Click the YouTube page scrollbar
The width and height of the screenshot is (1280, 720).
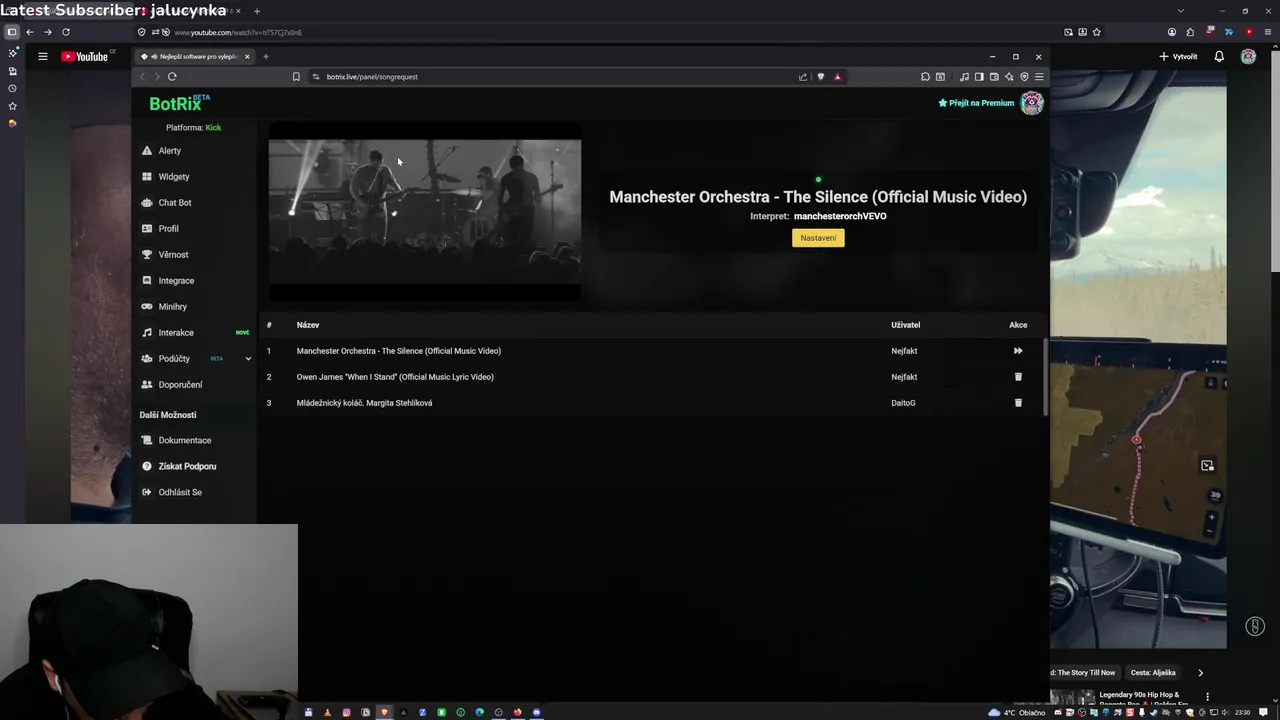[1275, 160]
